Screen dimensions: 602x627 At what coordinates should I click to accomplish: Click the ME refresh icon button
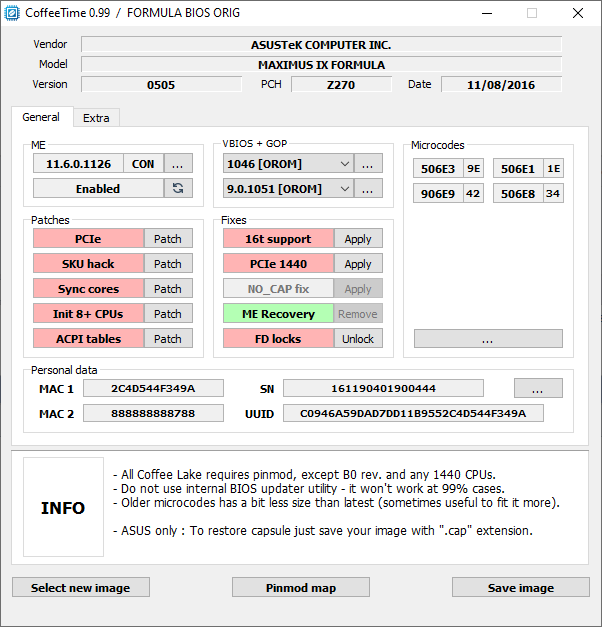point(178,188)
